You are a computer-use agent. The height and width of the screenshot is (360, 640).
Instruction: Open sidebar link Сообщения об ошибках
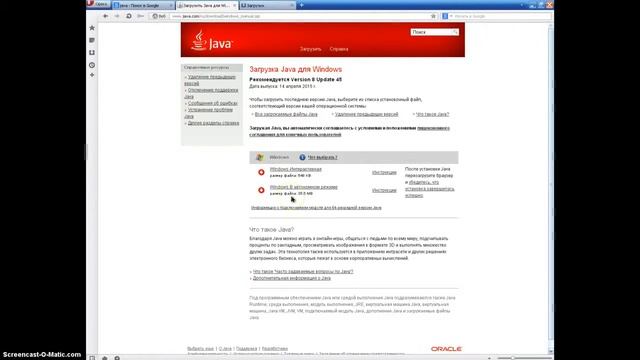(x=212, y=103)
